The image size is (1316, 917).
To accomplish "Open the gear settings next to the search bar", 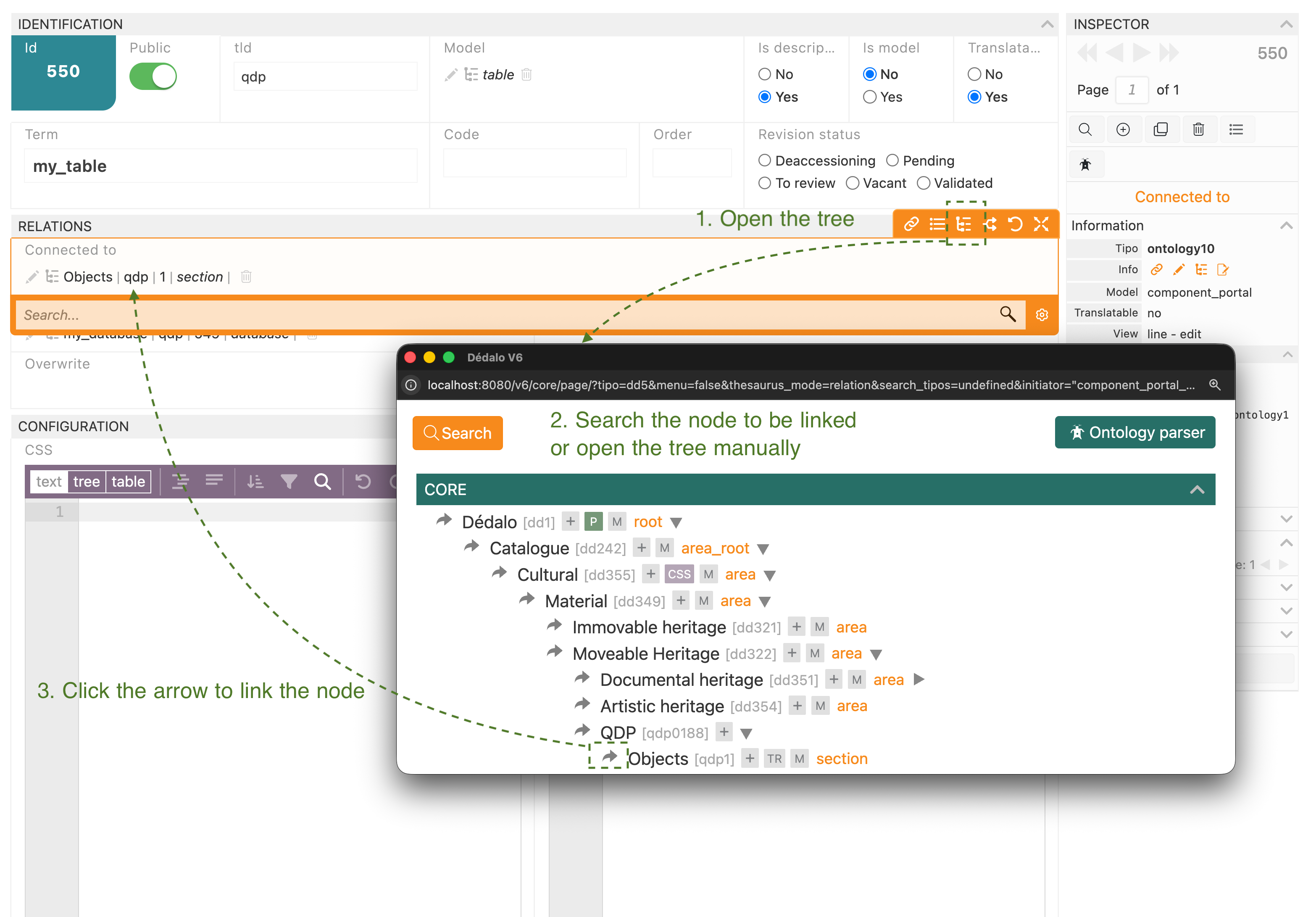I will coord(1042,315).
